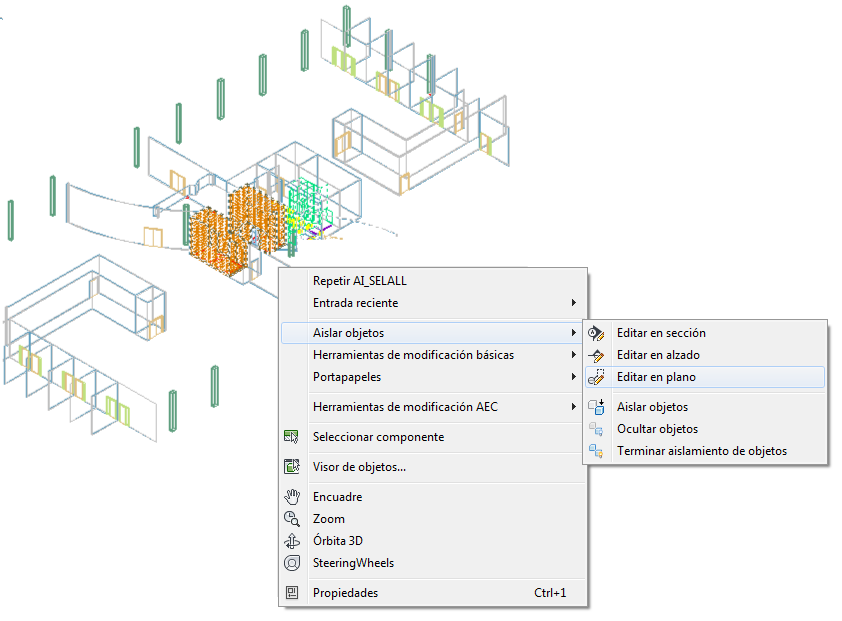This screenshot has width=842, height=621.
Task: Select Aislar objetos in main context menu
Action: pyautogui.click(x=433, y=333)
